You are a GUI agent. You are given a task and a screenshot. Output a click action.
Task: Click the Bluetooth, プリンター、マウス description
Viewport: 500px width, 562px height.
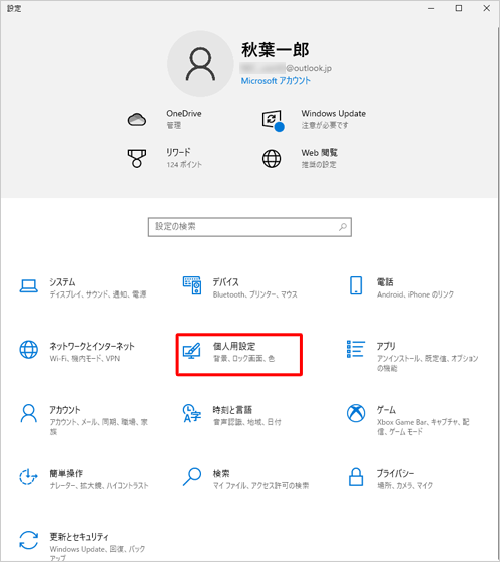point(255,295)
